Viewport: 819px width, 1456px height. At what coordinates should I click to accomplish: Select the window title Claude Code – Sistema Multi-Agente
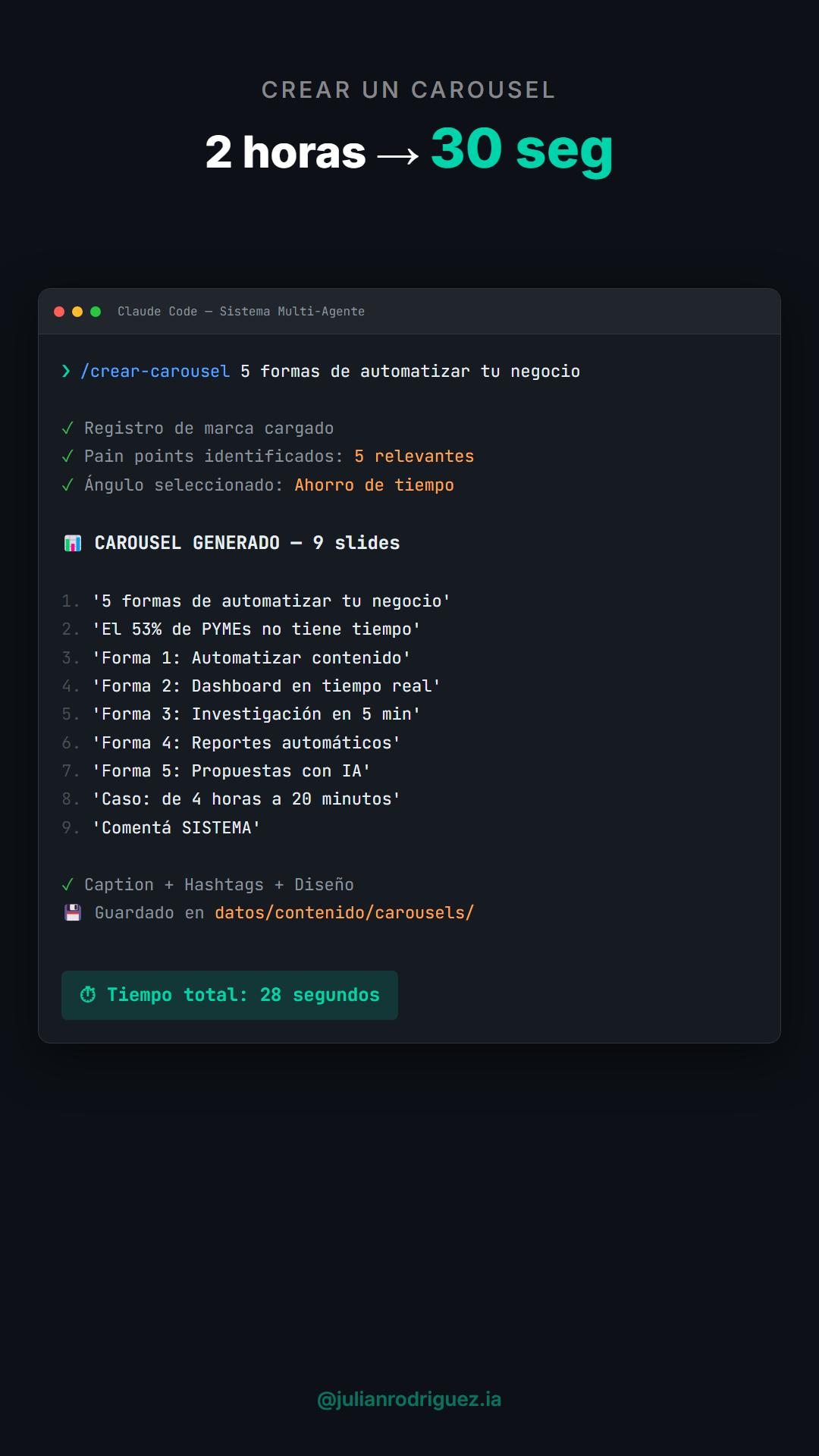(241, 312)
